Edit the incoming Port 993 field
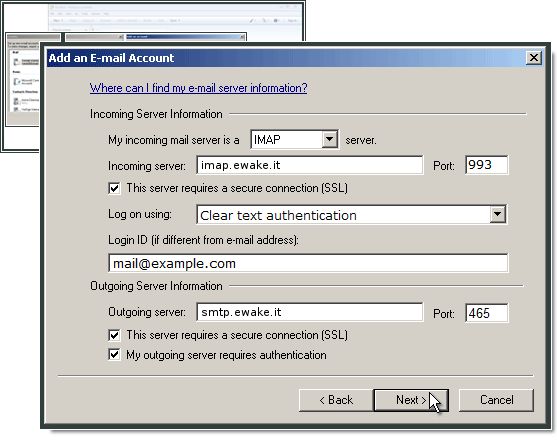The height and width of the screenshot is (443, 557). [x=487, y=165]
